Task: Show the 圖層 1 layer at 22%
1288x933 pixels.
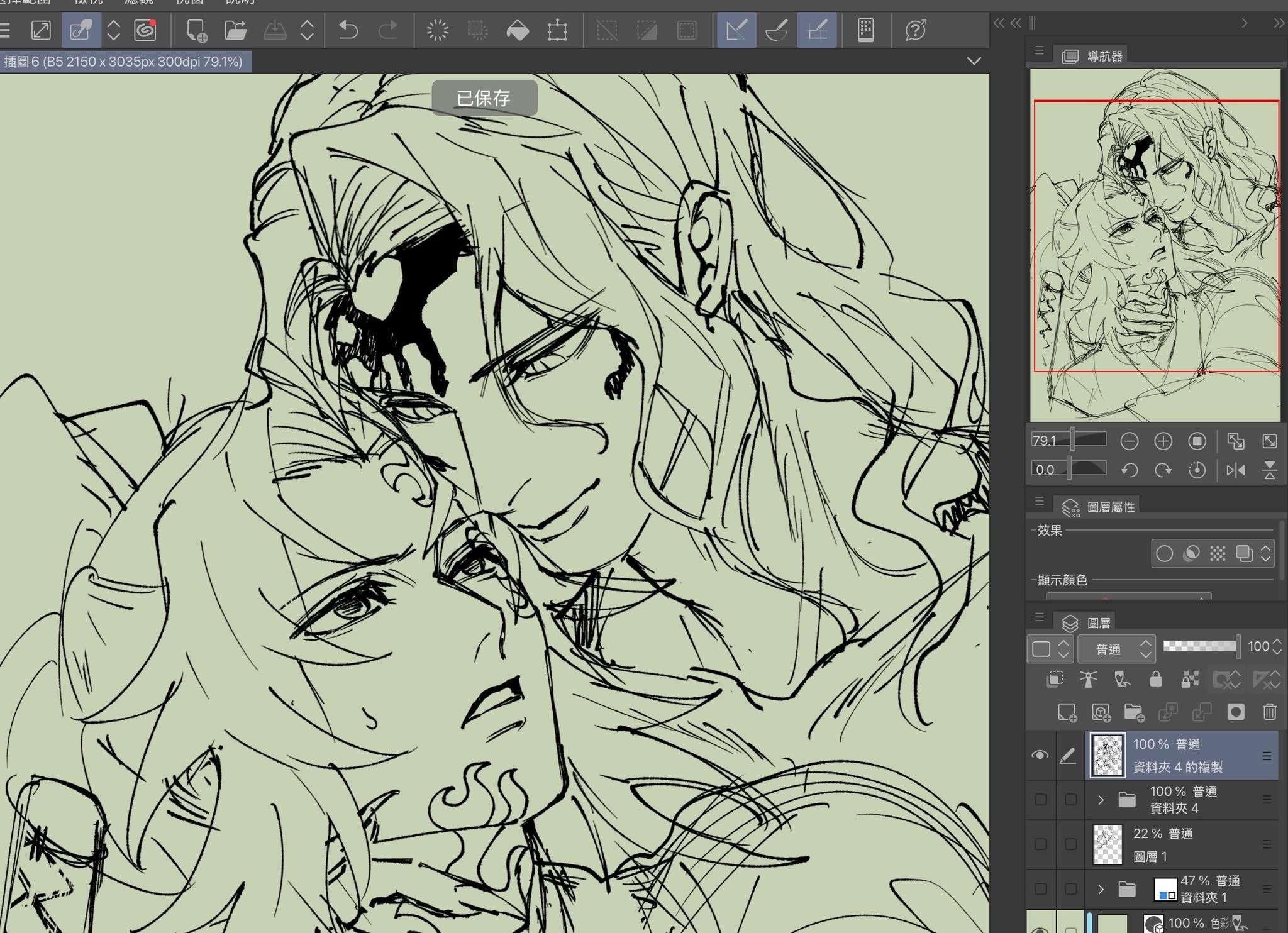Action: [x=1040, y=844]
